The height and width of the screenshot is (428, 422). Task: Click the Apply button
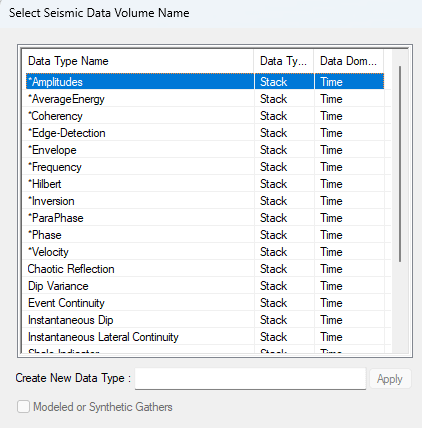pyautogui.click(x=390, y=379)
